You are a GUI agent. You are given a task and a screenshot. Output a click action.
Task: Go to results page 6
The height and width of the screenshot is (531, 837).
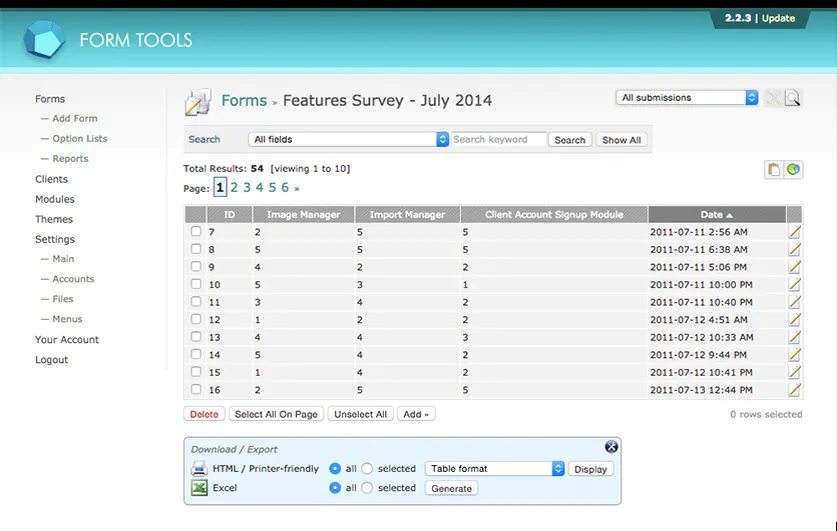285,187
